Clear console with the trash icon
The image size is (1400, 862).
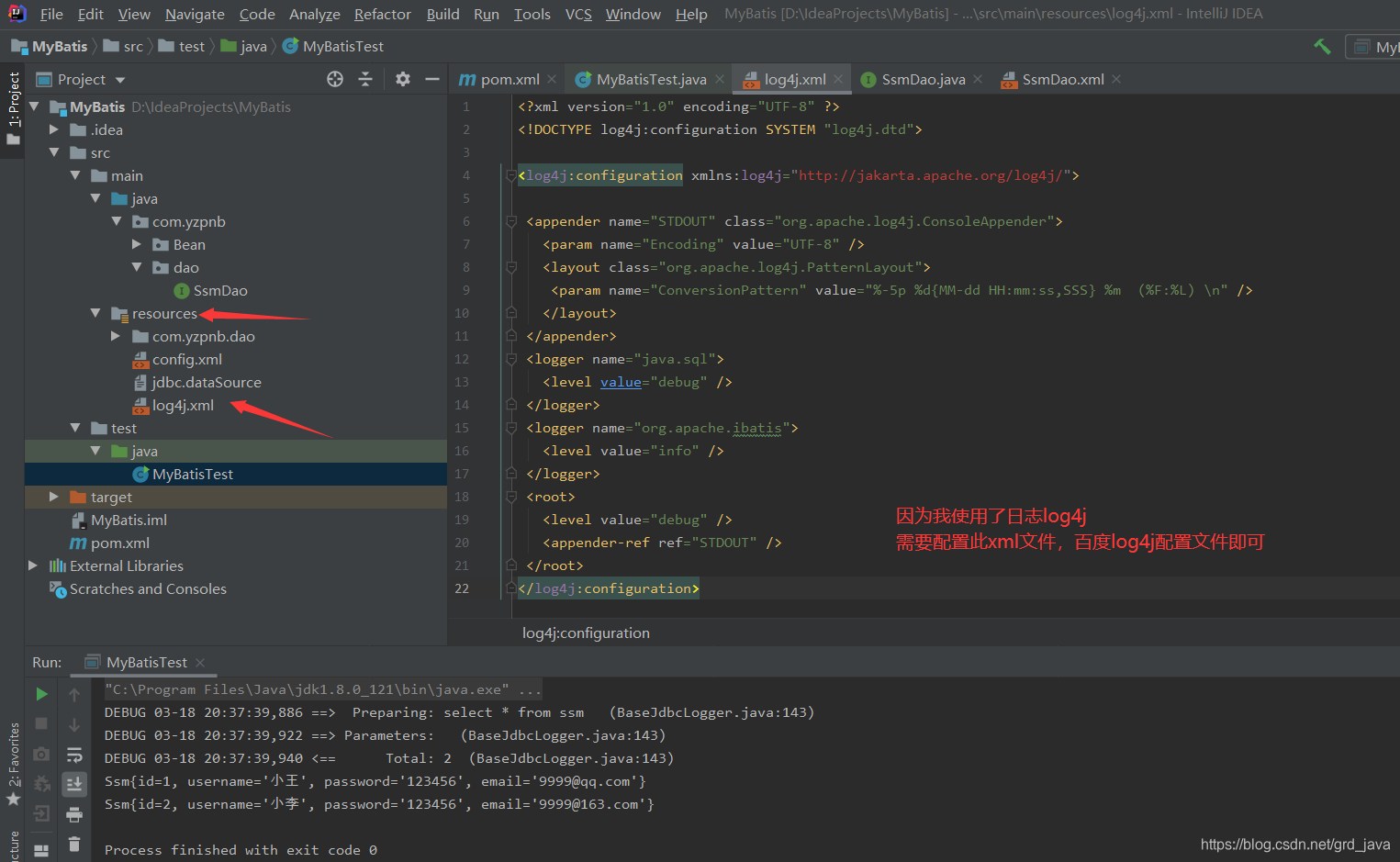[74, 844]
